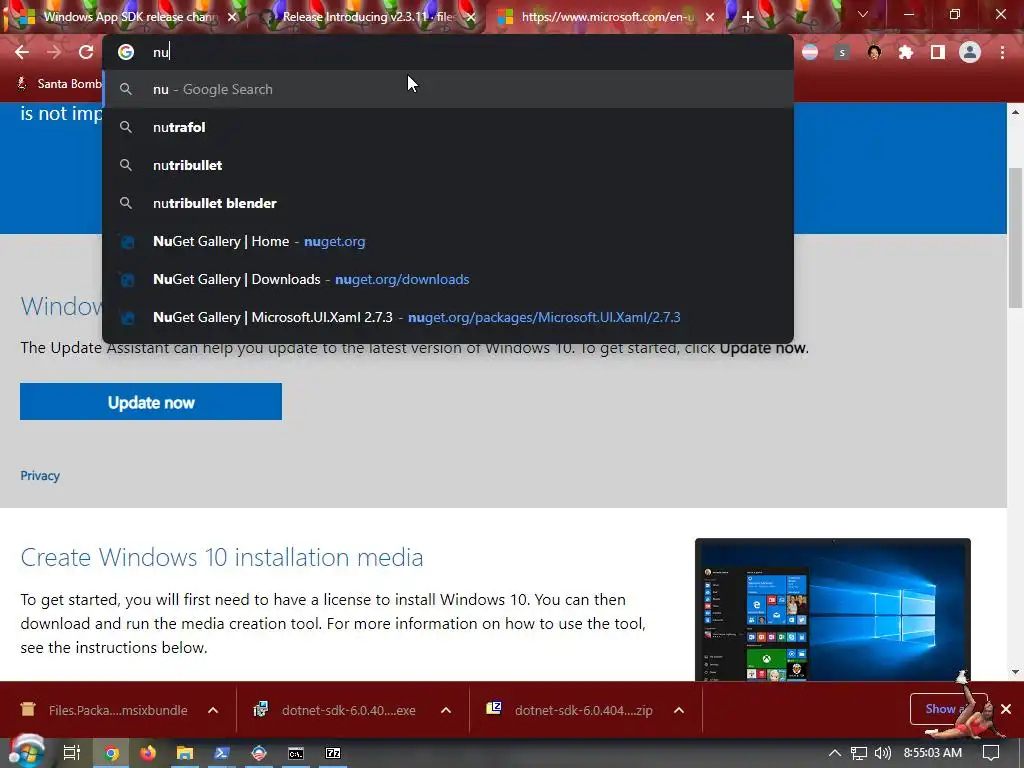Choose the 'nutribullet' suggestion
Image resolution: width=1024 pixels, height=768 pixels.
tap(448, 165)
